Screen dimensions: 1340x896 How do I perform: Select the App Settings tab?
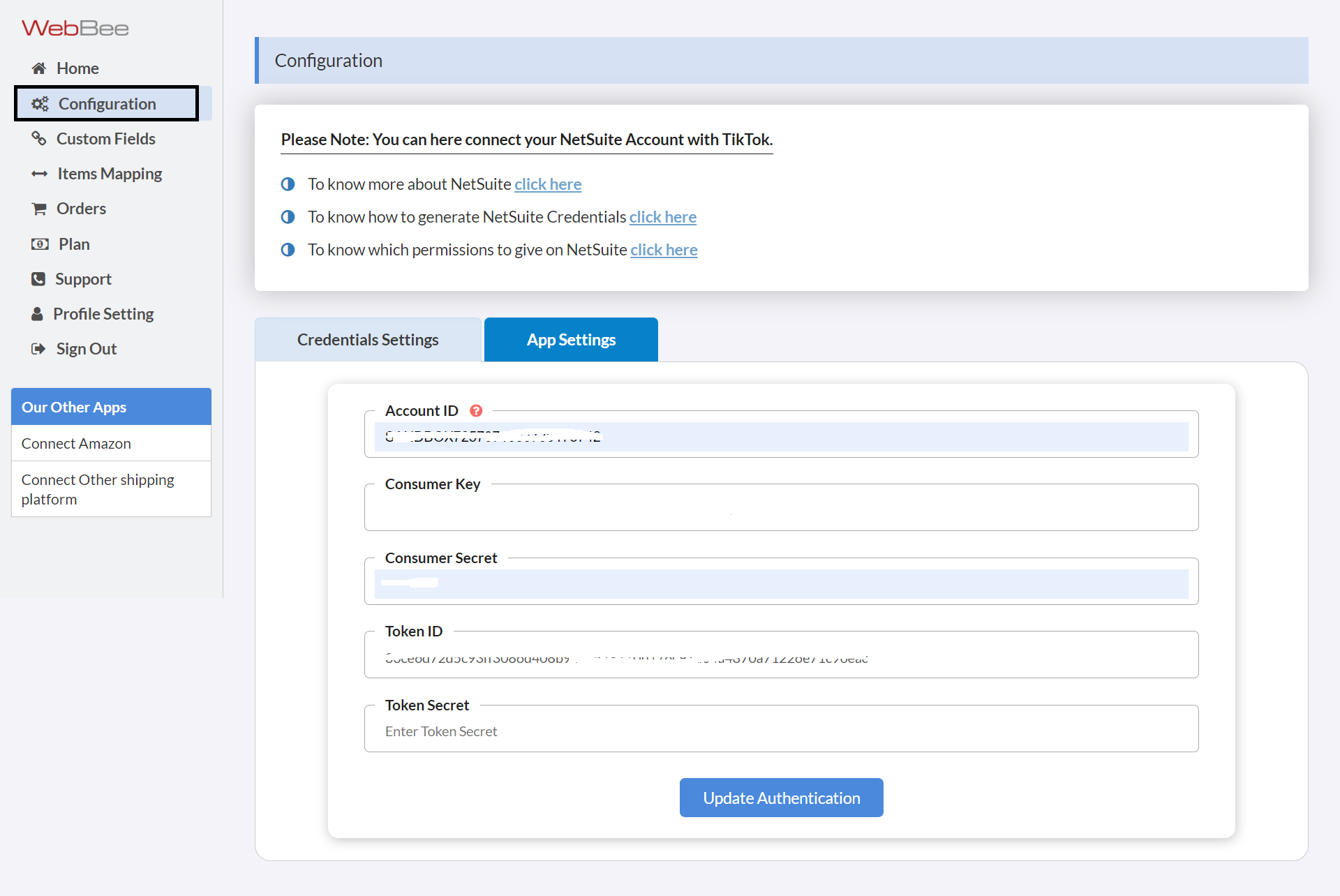tap(571, 340)
